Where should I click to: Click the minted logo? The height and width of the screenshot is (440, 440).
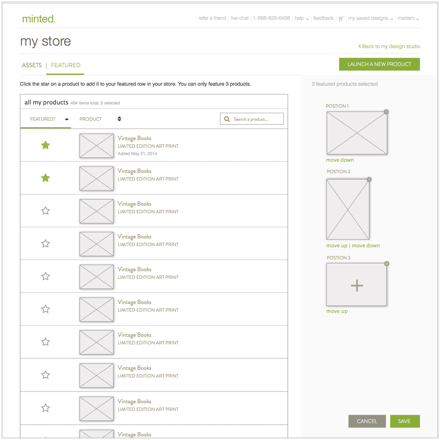click(x=39, y=19)
